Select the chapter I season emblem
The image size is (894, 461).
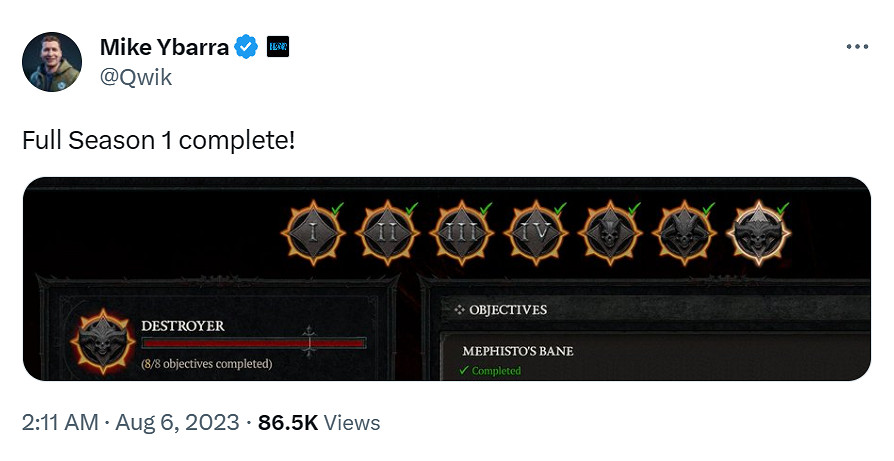coord(316,234)
